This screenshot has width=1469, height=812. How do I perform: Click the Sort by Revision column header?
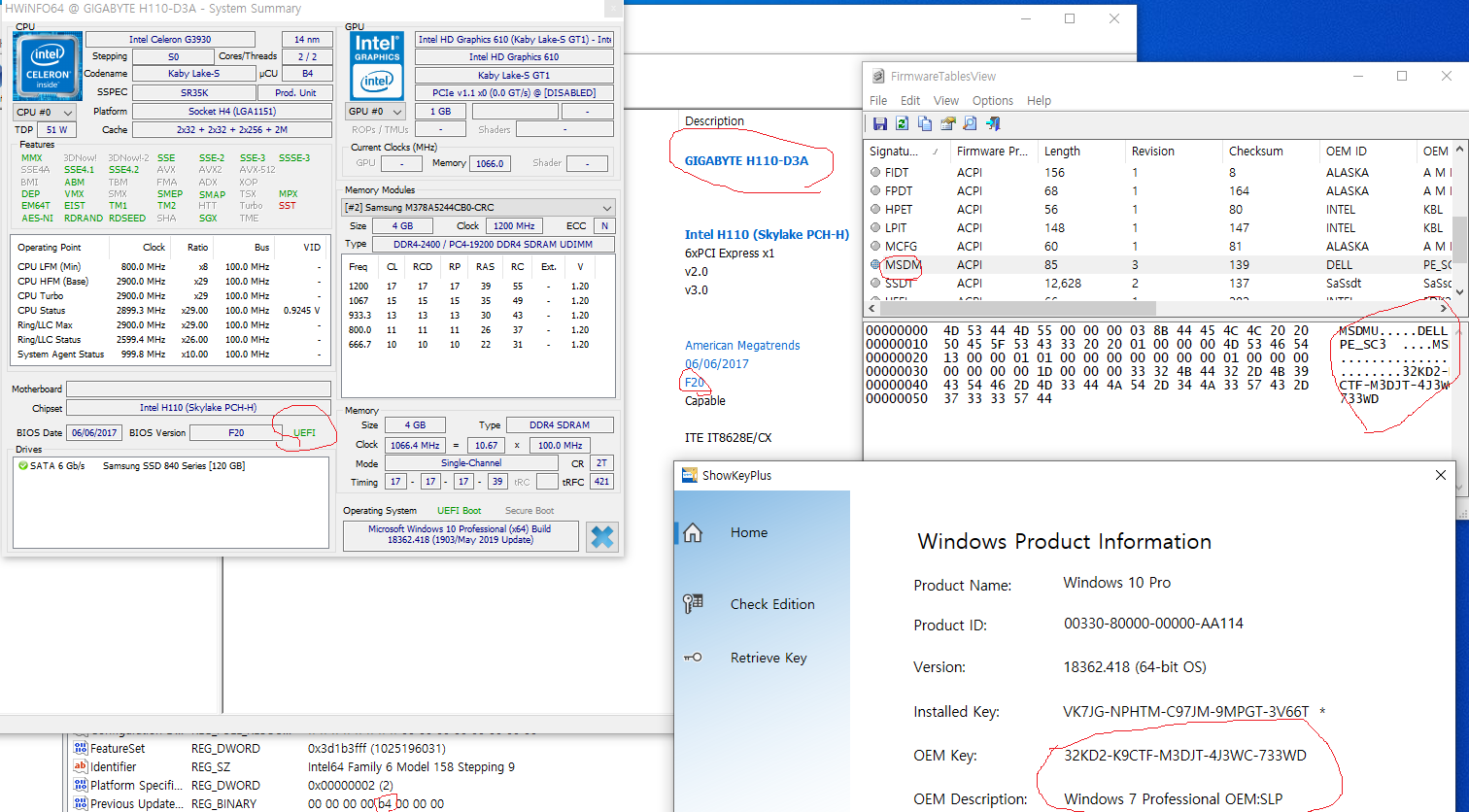click(x=1153, y=152)
